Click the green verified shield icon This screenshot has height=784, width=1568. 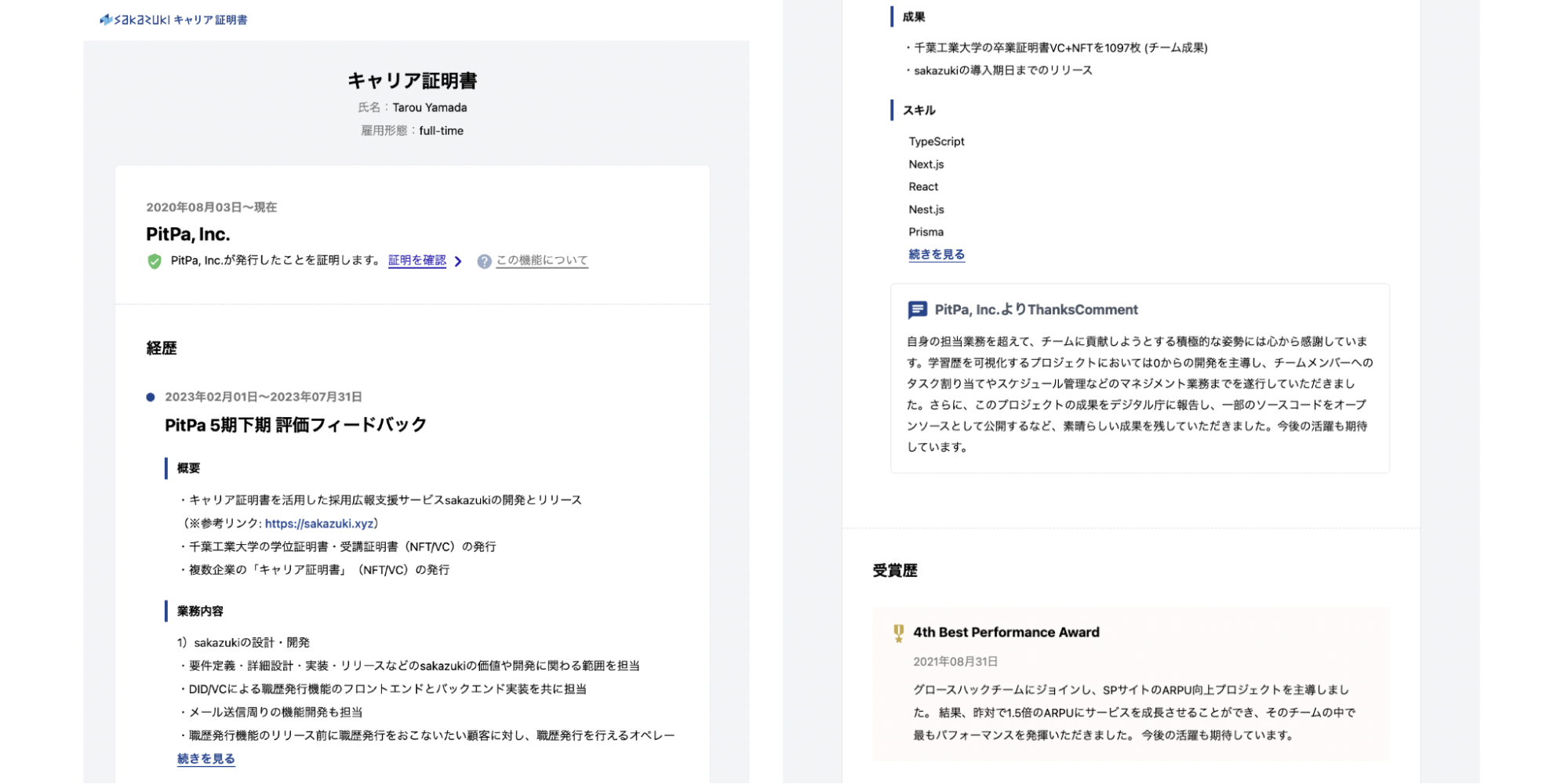tap(155, 261)
